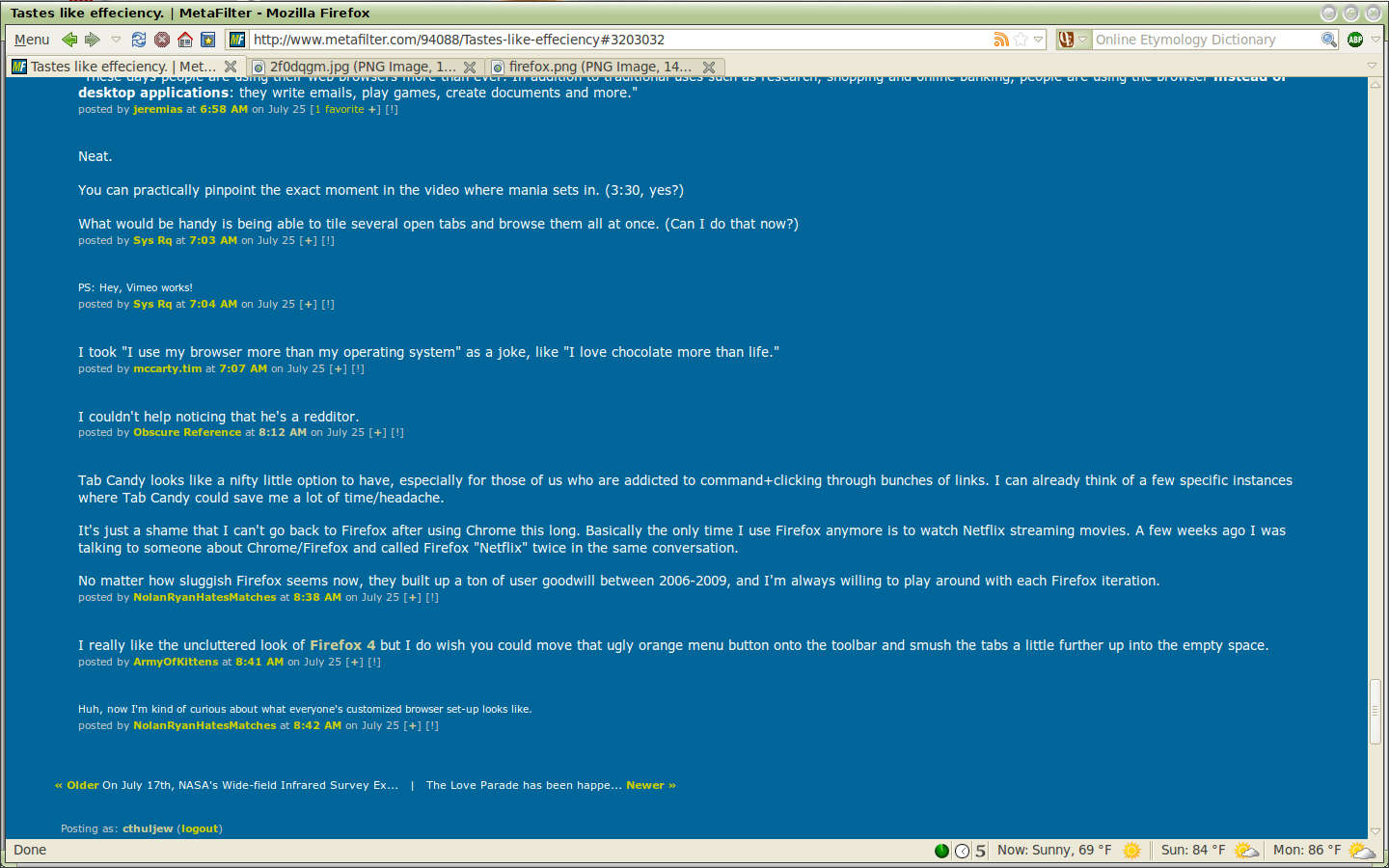Favorite mccarty.tim's comment with [+]

(x=339, y=369)
